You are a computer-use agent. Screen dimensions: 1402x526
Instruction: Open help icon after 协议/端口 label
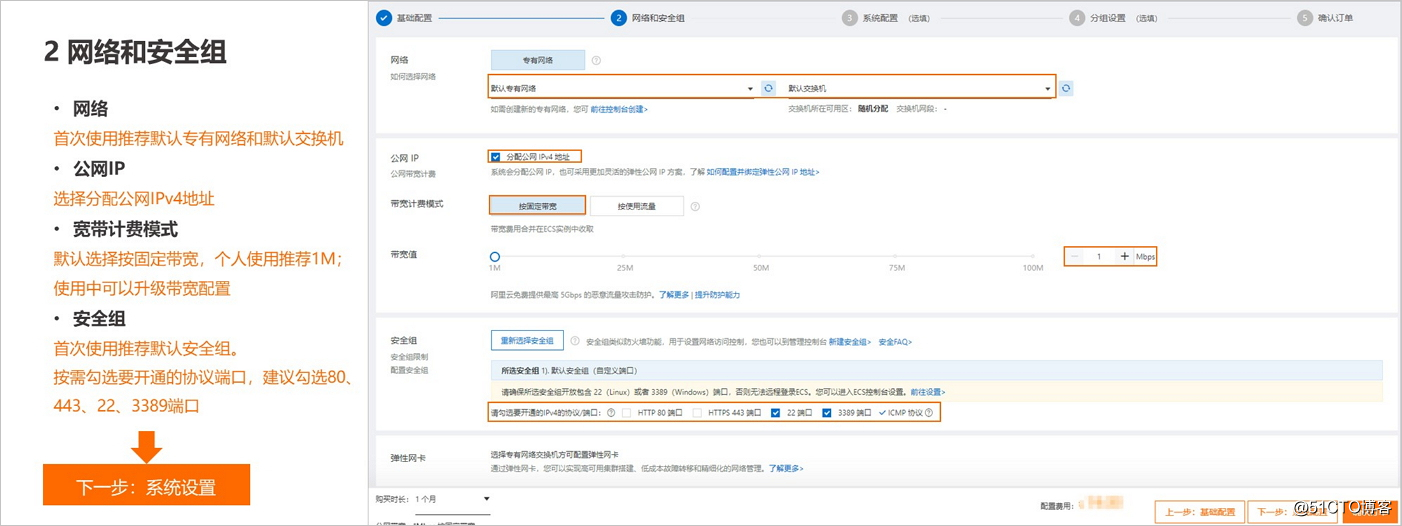(x=611, y=413)
